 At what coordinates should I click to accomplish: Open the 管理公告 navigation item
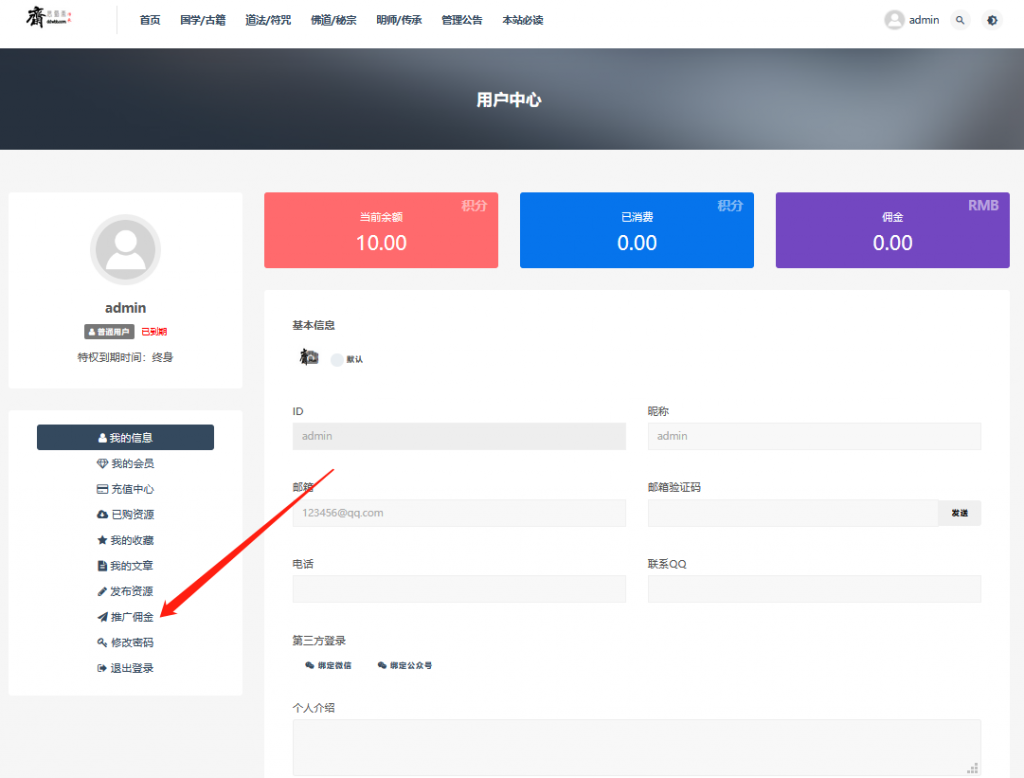tap(461, 20)
